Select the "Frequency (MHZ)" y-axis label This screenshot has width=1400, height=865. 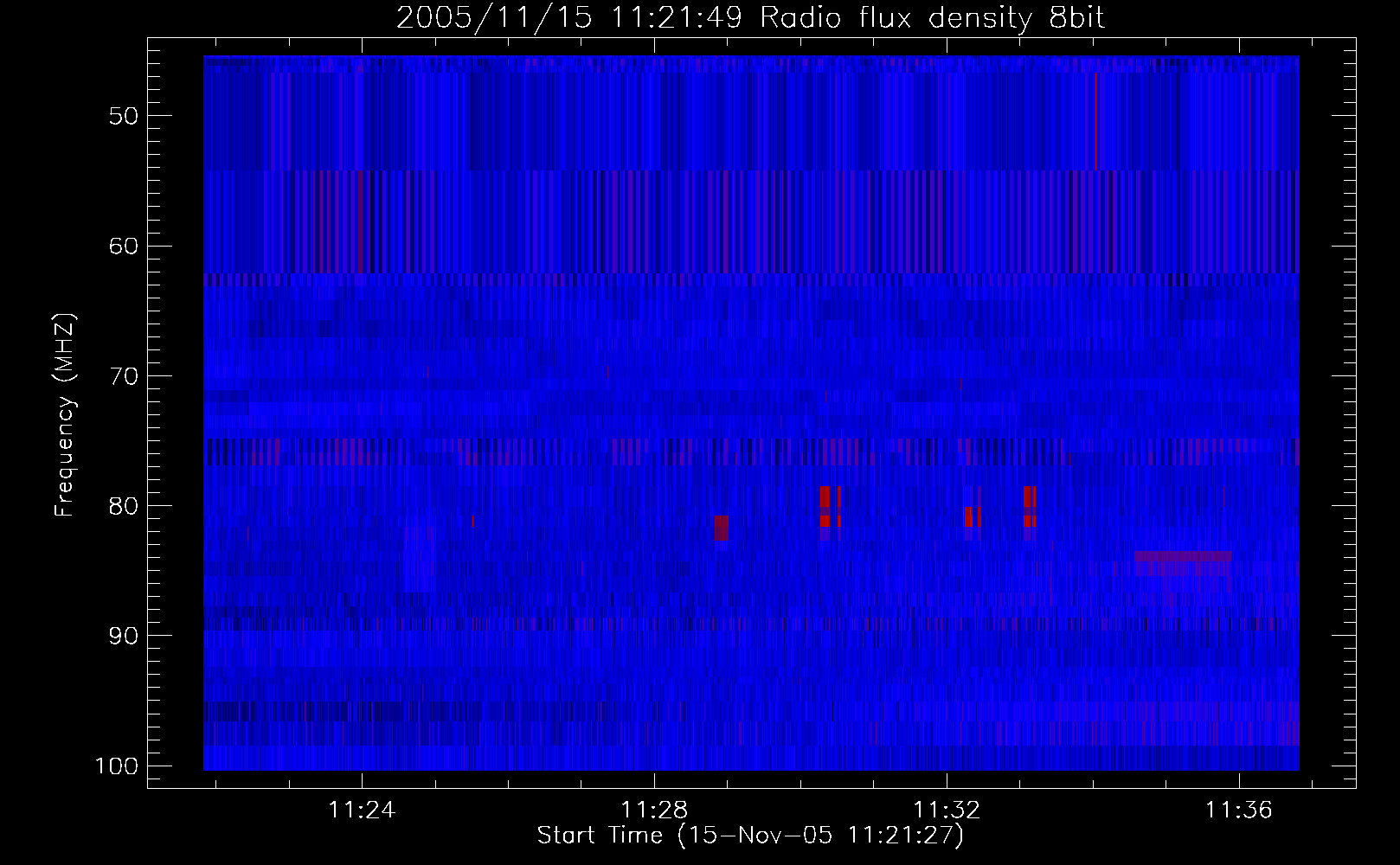(x=65, y=415)
